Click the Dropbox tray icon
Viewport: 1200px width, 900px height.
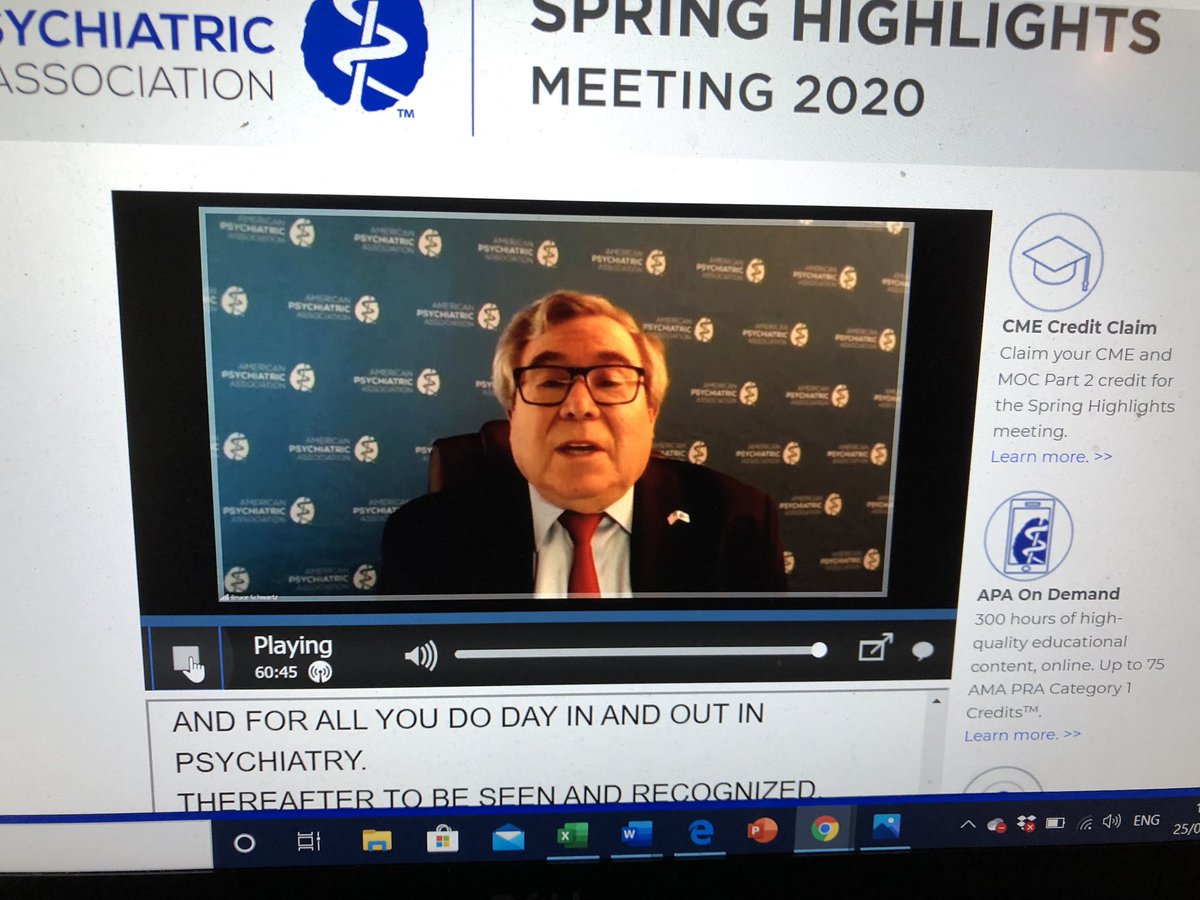[1026, 824]
